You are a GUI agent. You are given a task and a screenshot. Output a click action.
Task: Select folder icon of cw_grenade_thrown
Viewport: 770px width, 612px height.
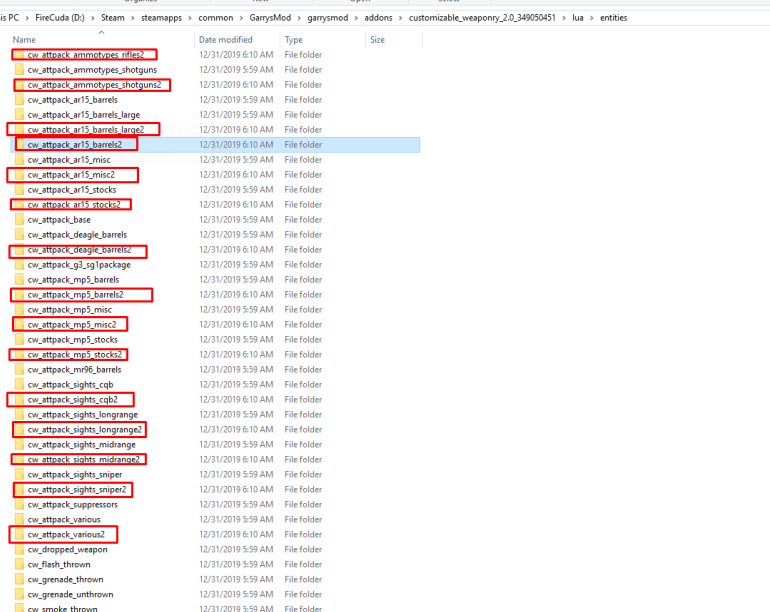click(19, 579)
